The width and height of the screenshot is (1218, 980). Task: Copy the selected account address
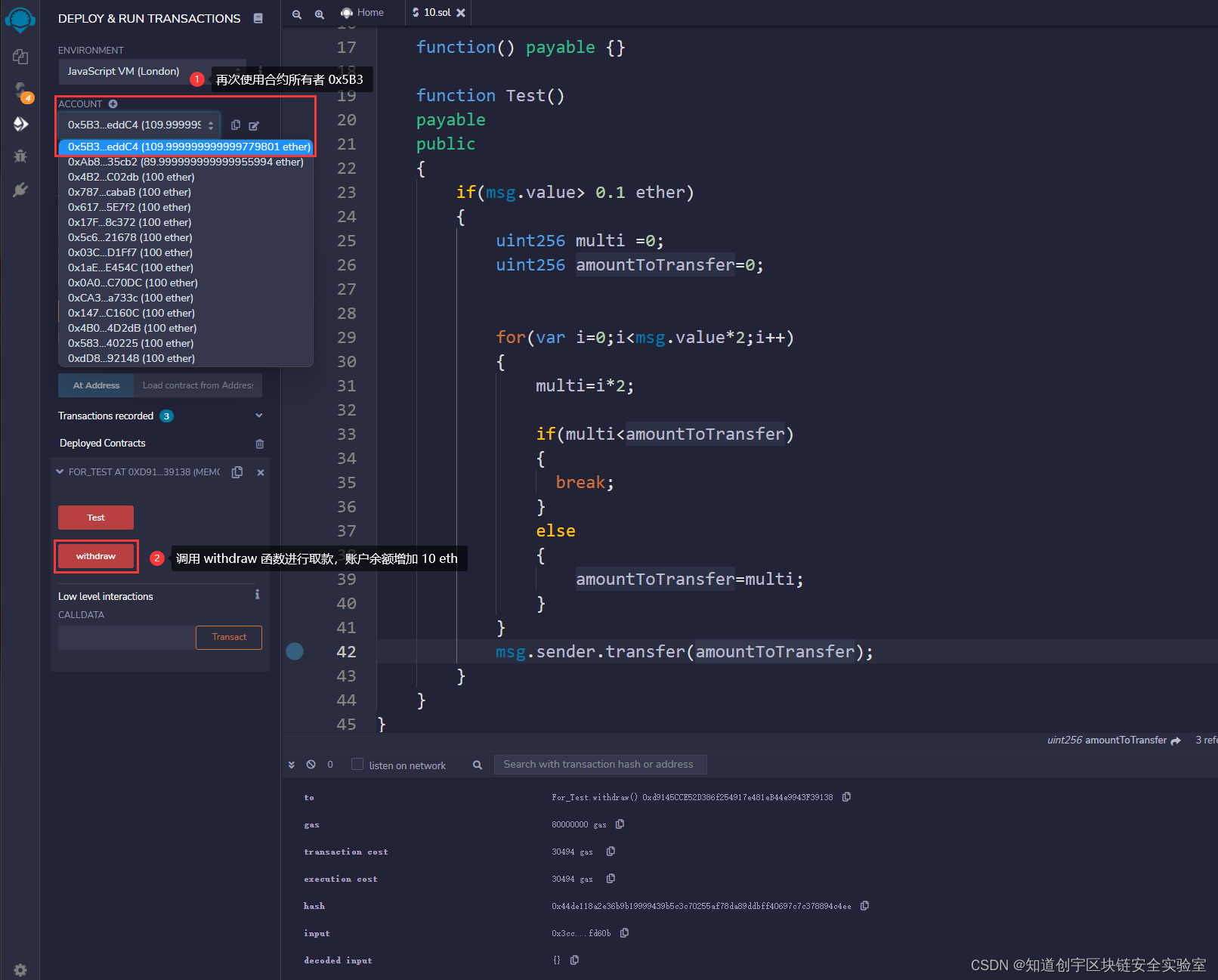(x=236, y=125)
